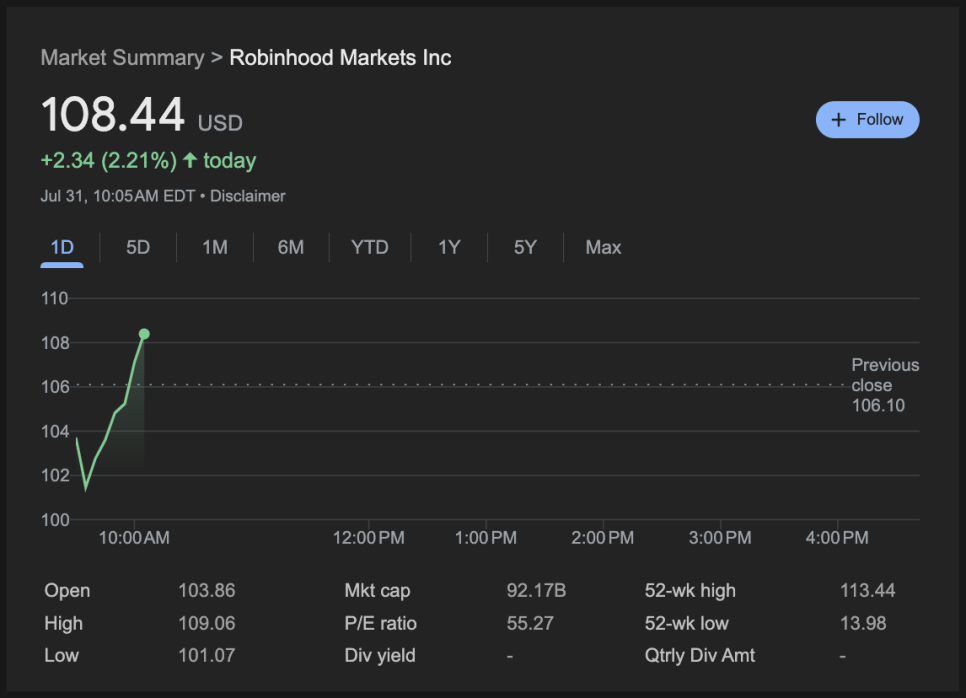Click the Robinhood Markets Inc title
The width and height of the screenshot is (966, 698).
340,58
